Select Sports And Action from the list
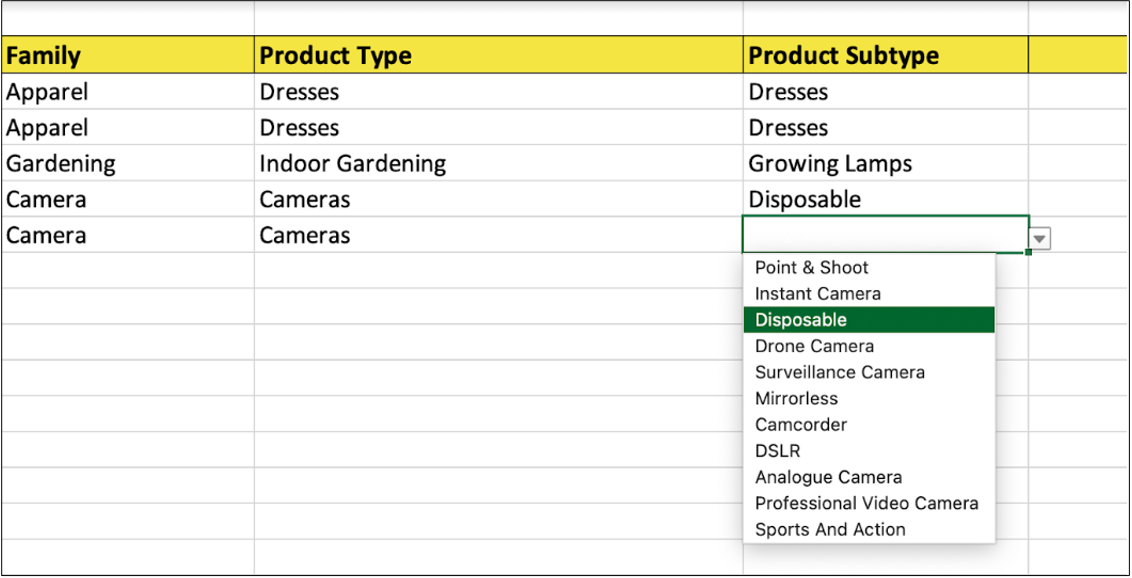This screenshot has height=578, width=1132. 830,529
